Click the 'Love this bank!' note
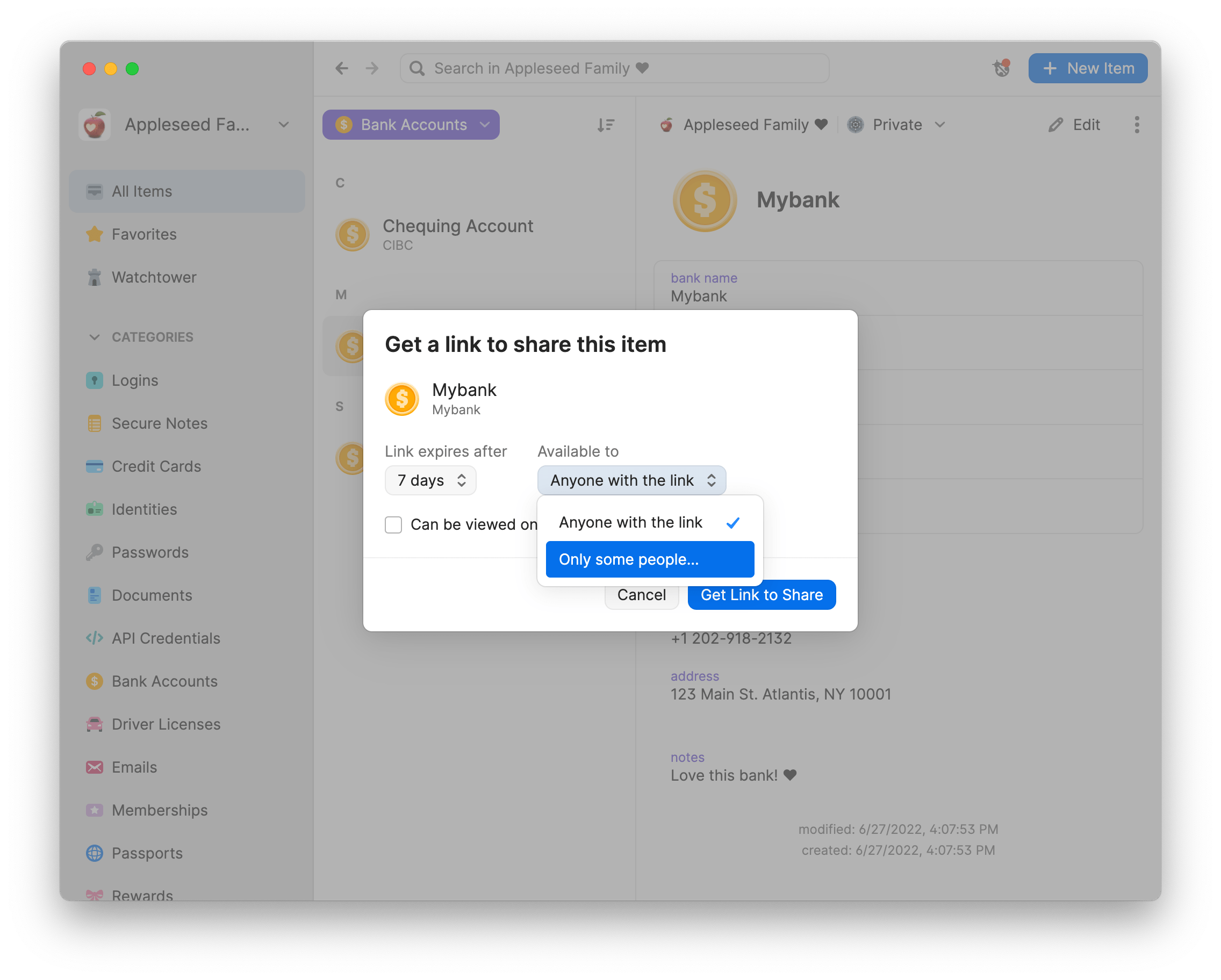 [734, 776]
